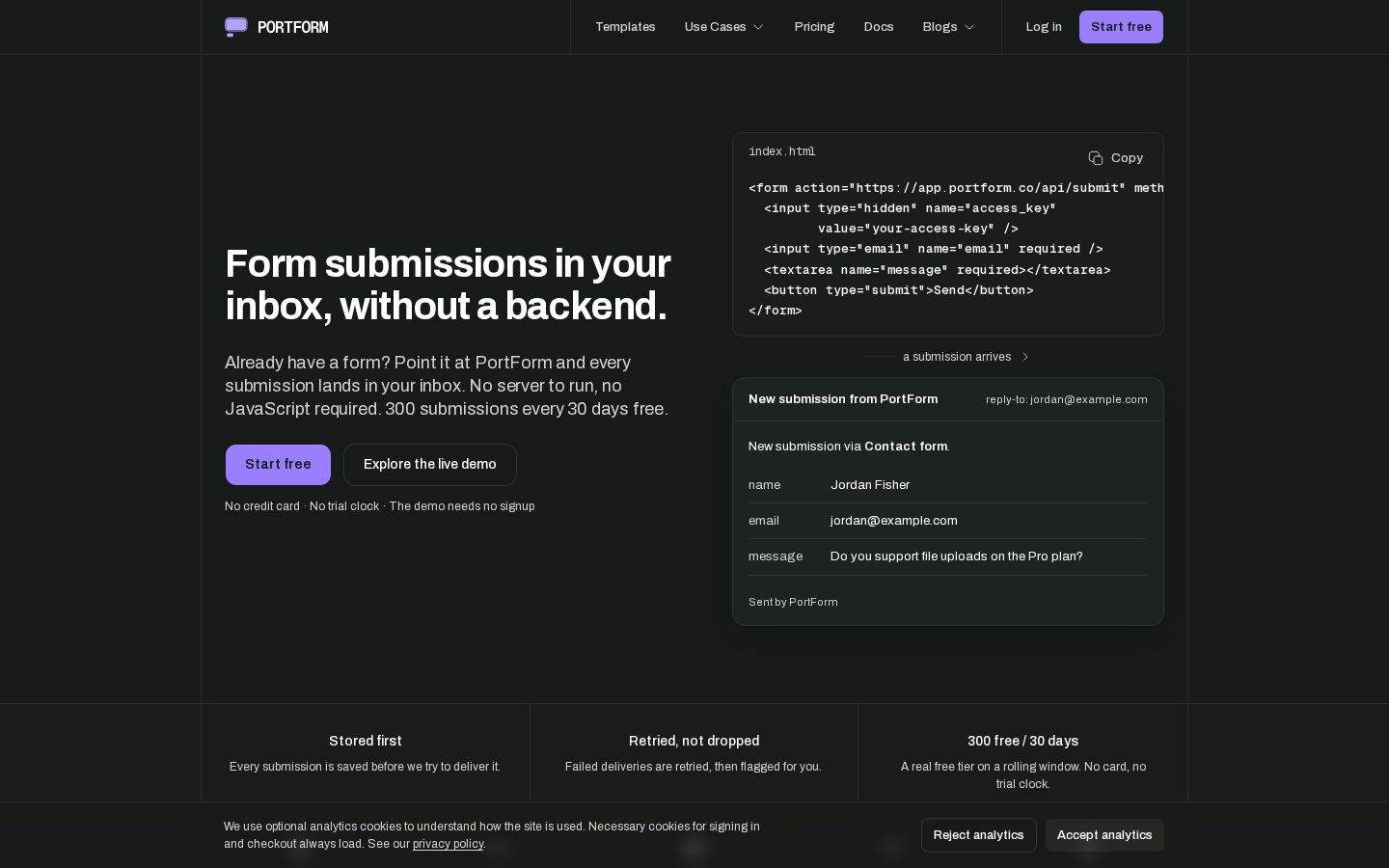The height and width of the screenshot is (868, 1389).
Task: Click the button type="submit" code line
Action: (x=899, y=290)
